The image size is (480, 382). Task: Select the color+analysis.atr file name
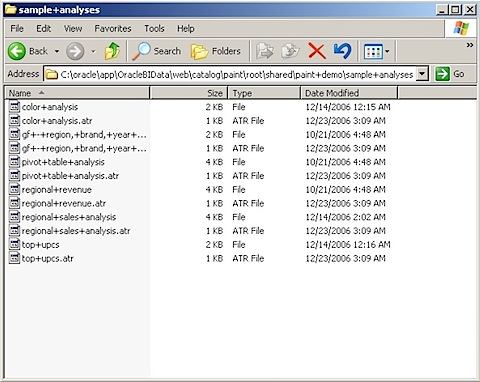57,121
